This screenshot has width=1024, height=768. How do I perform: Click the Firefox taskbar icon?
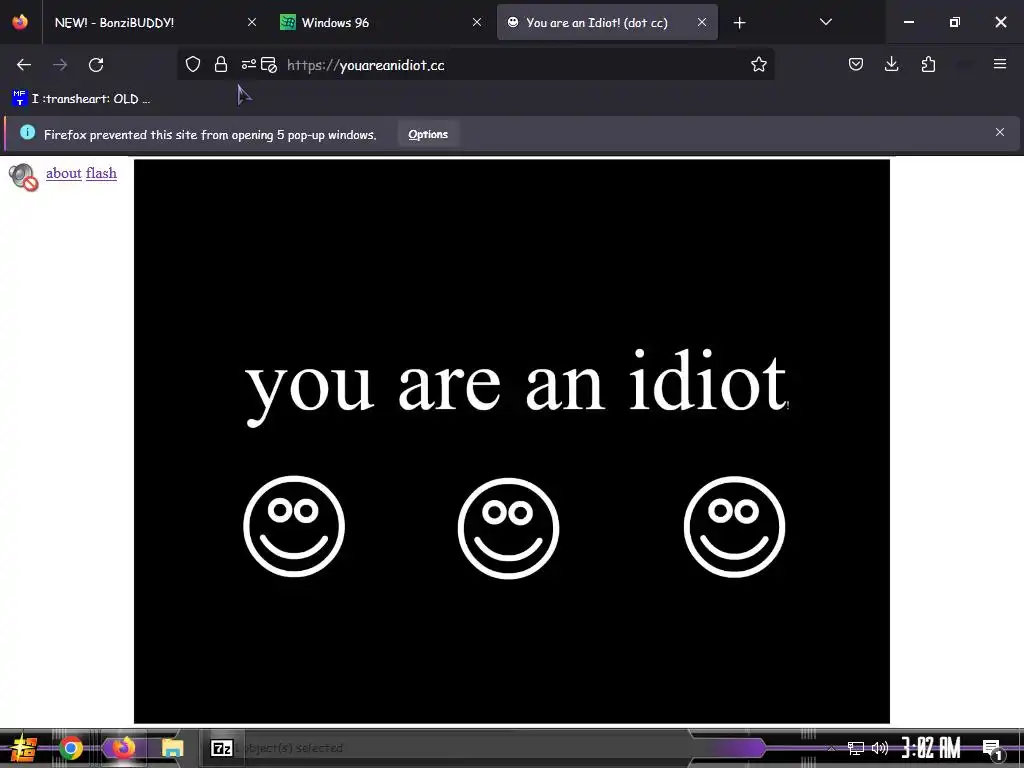click(123, 748)
